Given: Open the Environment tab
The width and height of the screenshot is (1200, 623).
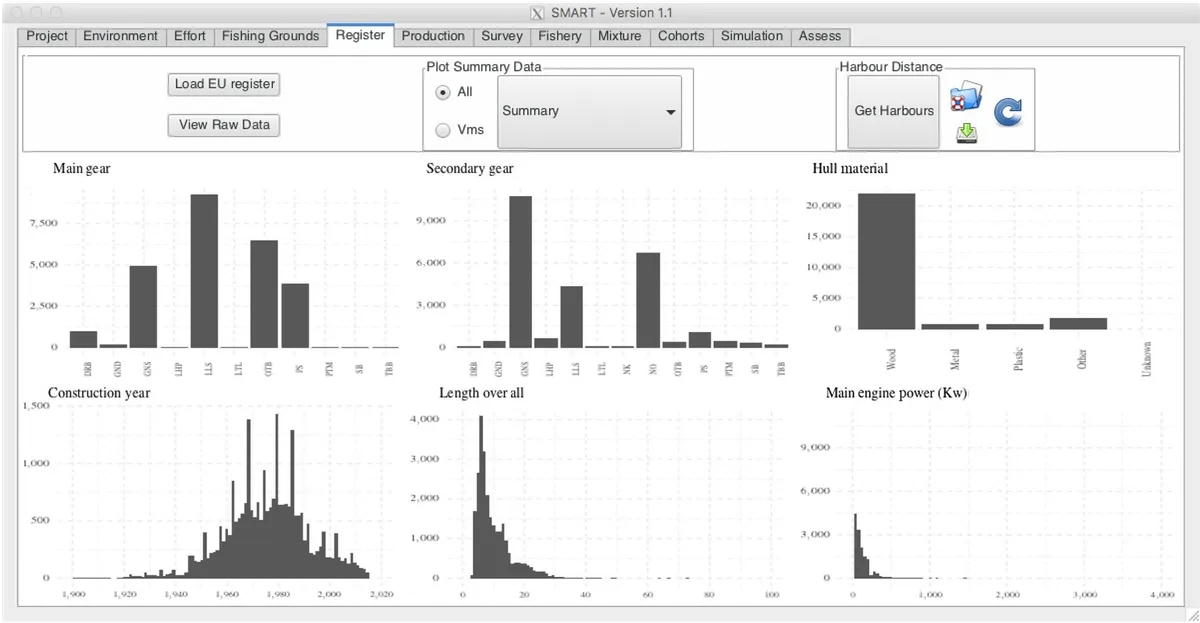Looking at the screenshot, I should pyautogui.click(x=120, y=36).
